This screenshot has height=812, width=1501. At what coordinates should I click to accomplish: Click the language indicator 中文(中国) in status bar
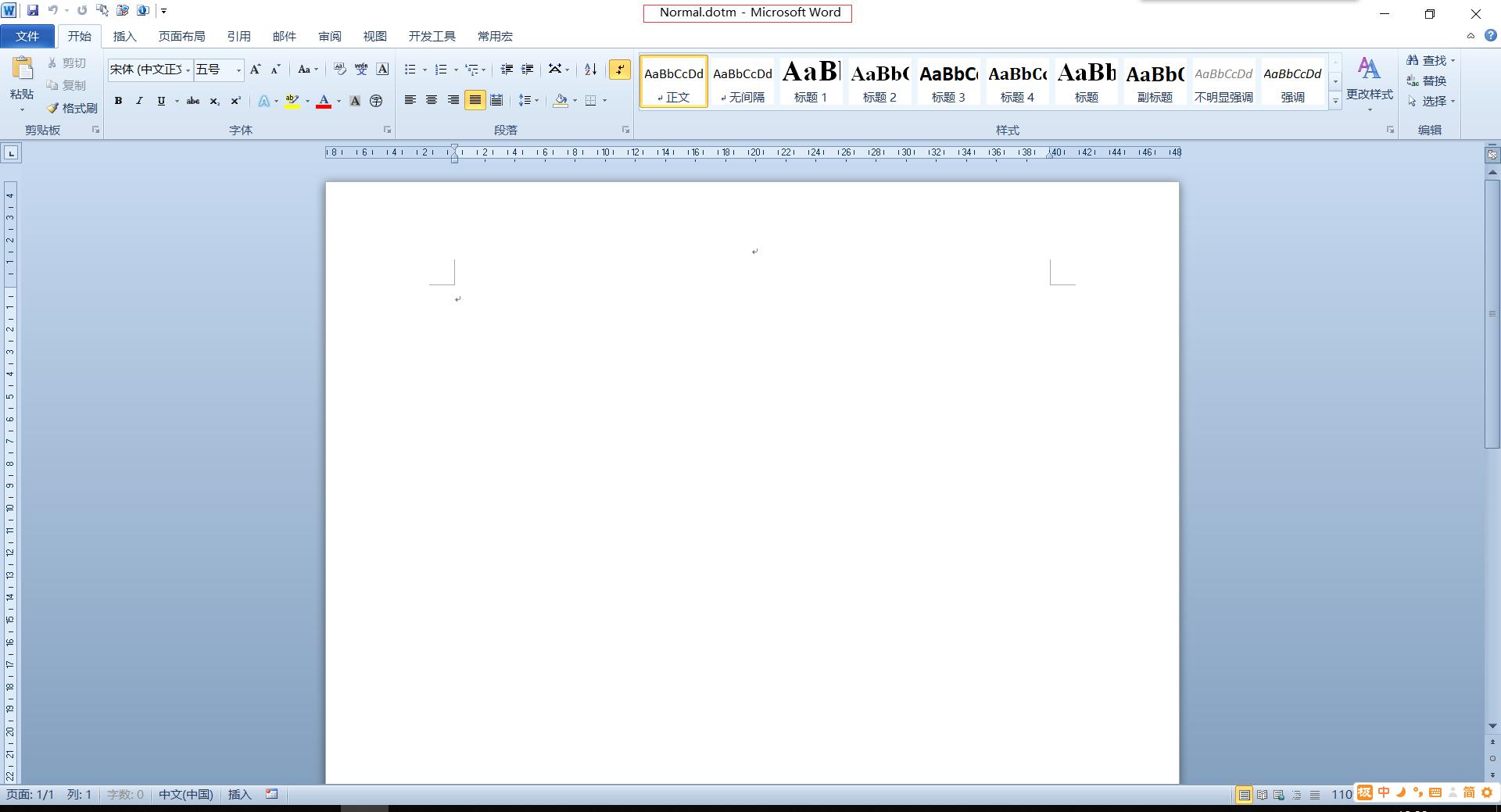point(186,794)
